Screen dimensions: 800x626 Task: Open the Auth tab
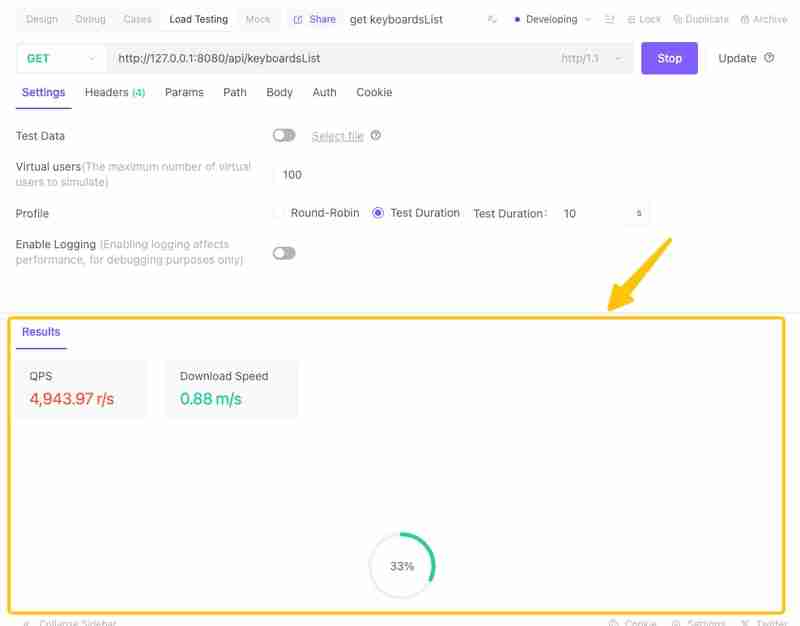(324, 92)
